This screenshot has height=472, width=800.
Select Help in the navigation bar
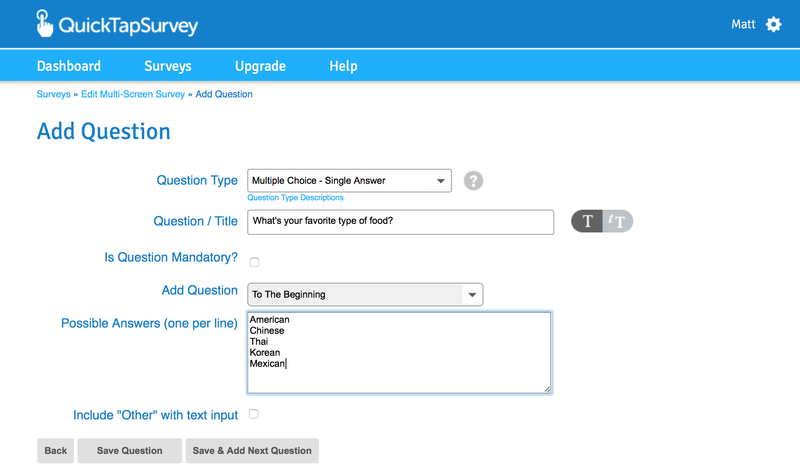[x=343, y=66]
